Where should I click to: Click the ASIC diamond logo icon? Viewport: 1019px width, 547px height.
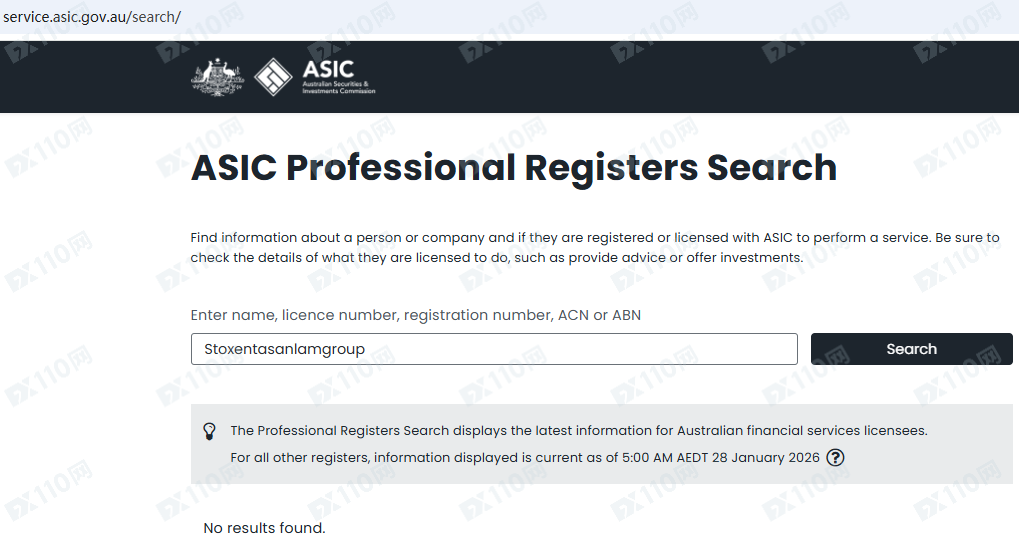pos(273,77)
